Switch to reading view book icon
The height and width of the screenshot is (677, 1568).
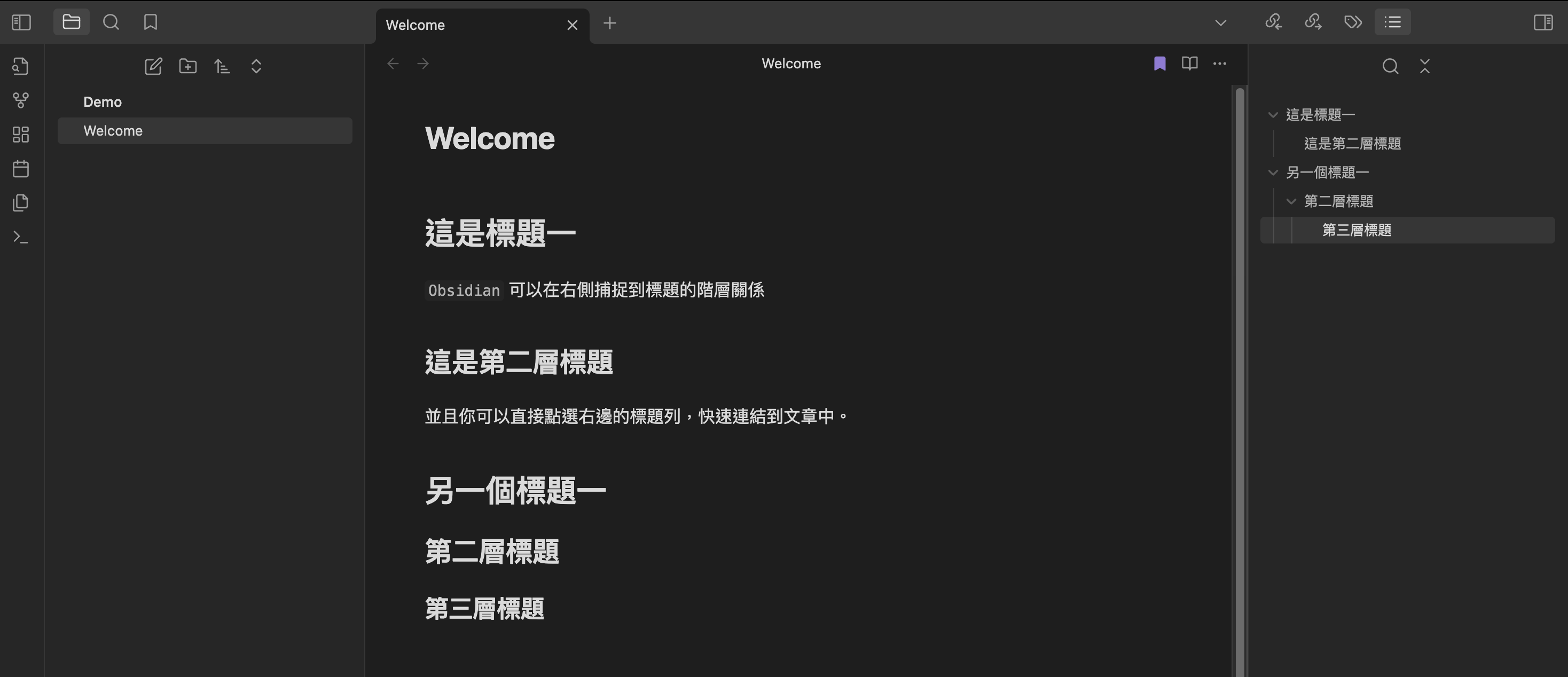pyautogui.click(x=1189, y=63)
